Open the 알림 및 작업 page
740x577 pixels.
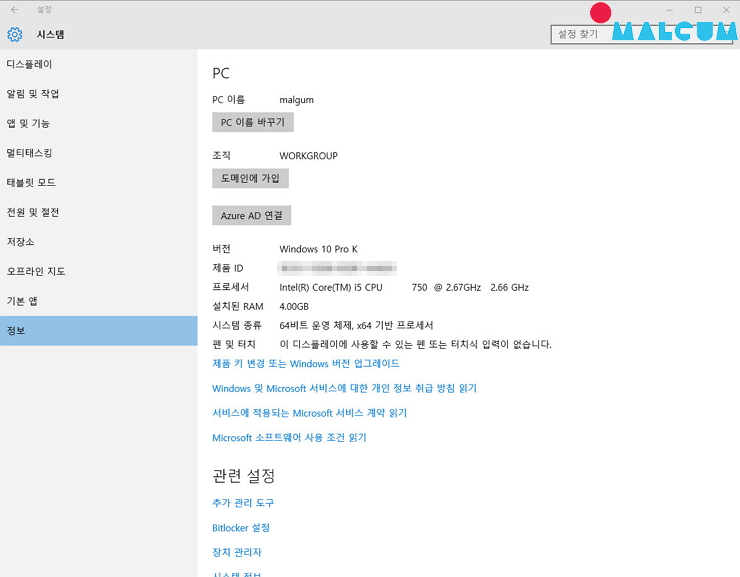click(x=99, y=94)
